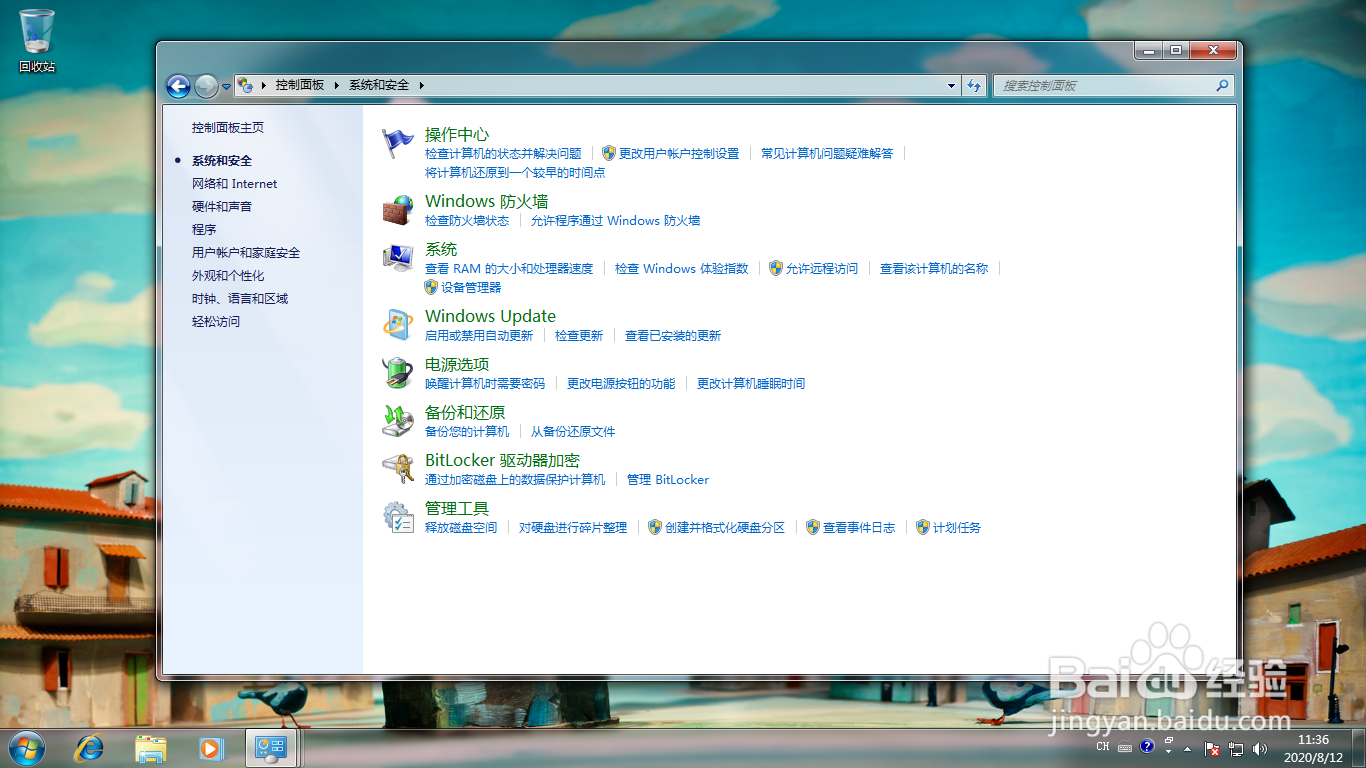This screenshot has width=1366, height=768.
Task: Select 用户帐户和家庭安全 in sidebar
Action: (246, 253)
